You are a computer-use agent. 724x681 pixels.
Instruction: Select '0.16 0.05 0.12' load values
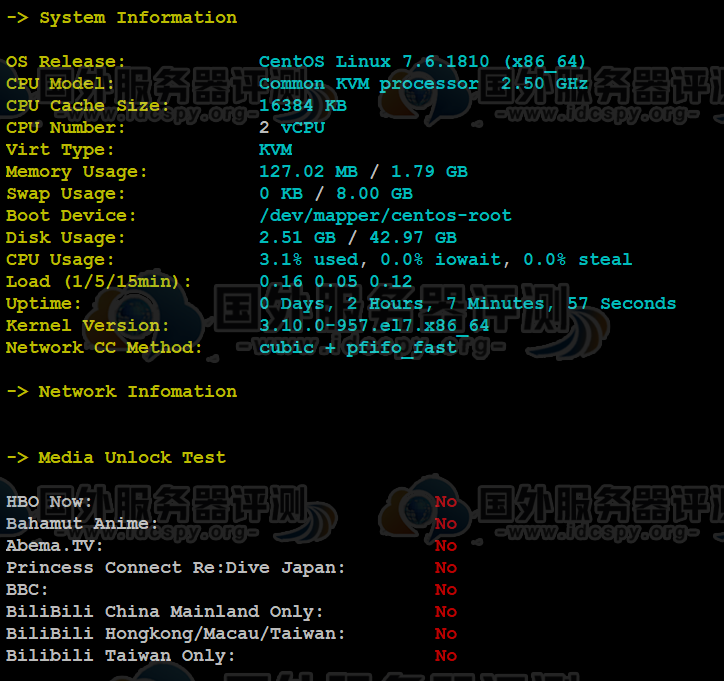pyautogui.click(x=336, y=282)
